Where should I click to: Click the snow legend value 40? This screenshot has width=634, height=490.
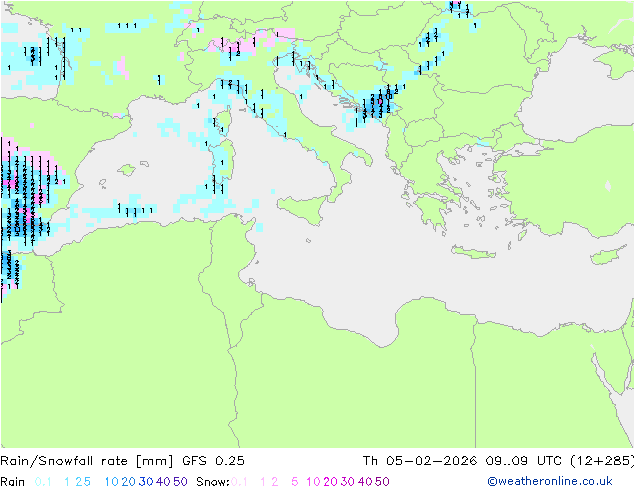pyautogui.click(x=365, y=482)
